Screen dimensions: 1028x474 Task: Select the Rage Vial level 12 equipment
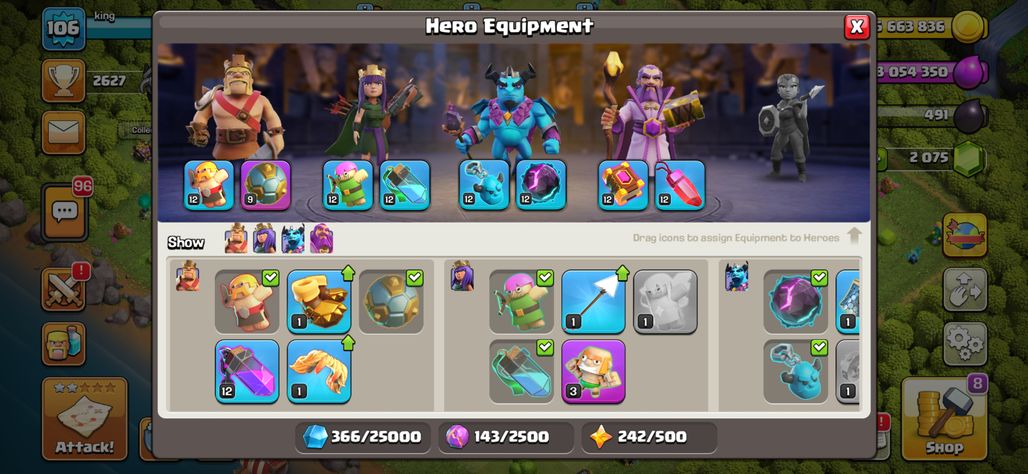(x=247, y=371)
